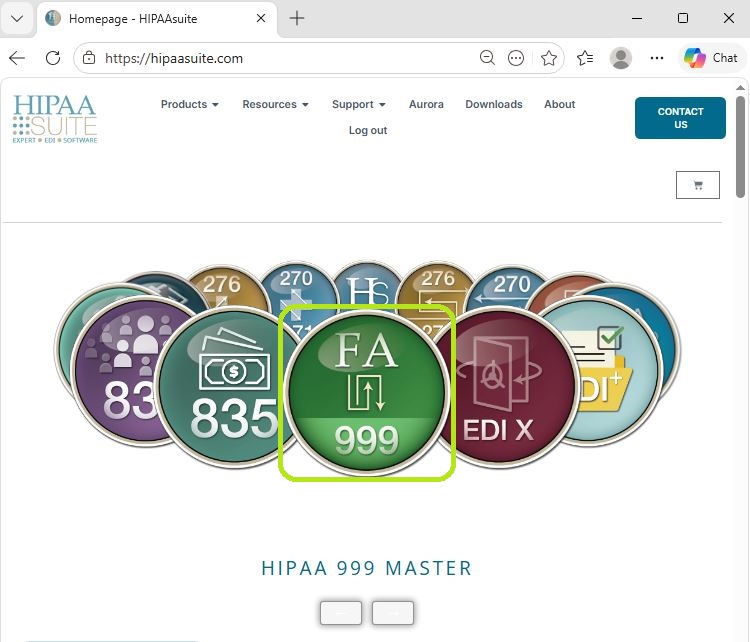
Task: Click the previous slide arrow button
Action: [x=341, y=613]
